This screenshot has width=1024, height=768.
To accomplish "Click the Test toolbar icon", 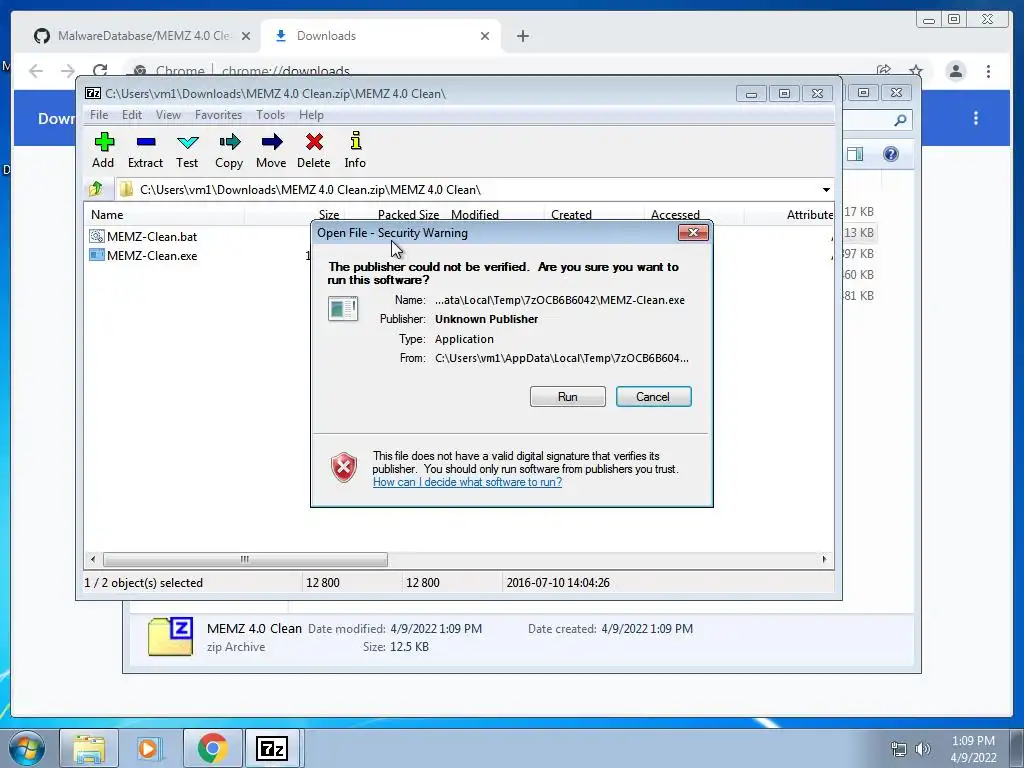I will pyautogui.click(x=187, y=150).
